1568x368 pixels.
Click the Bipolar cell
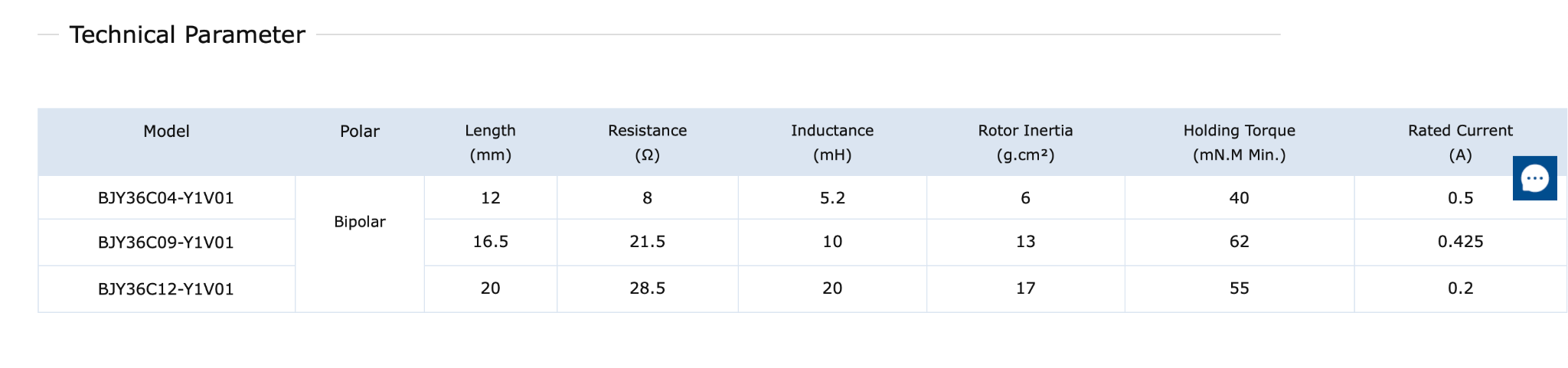point(359,222)
